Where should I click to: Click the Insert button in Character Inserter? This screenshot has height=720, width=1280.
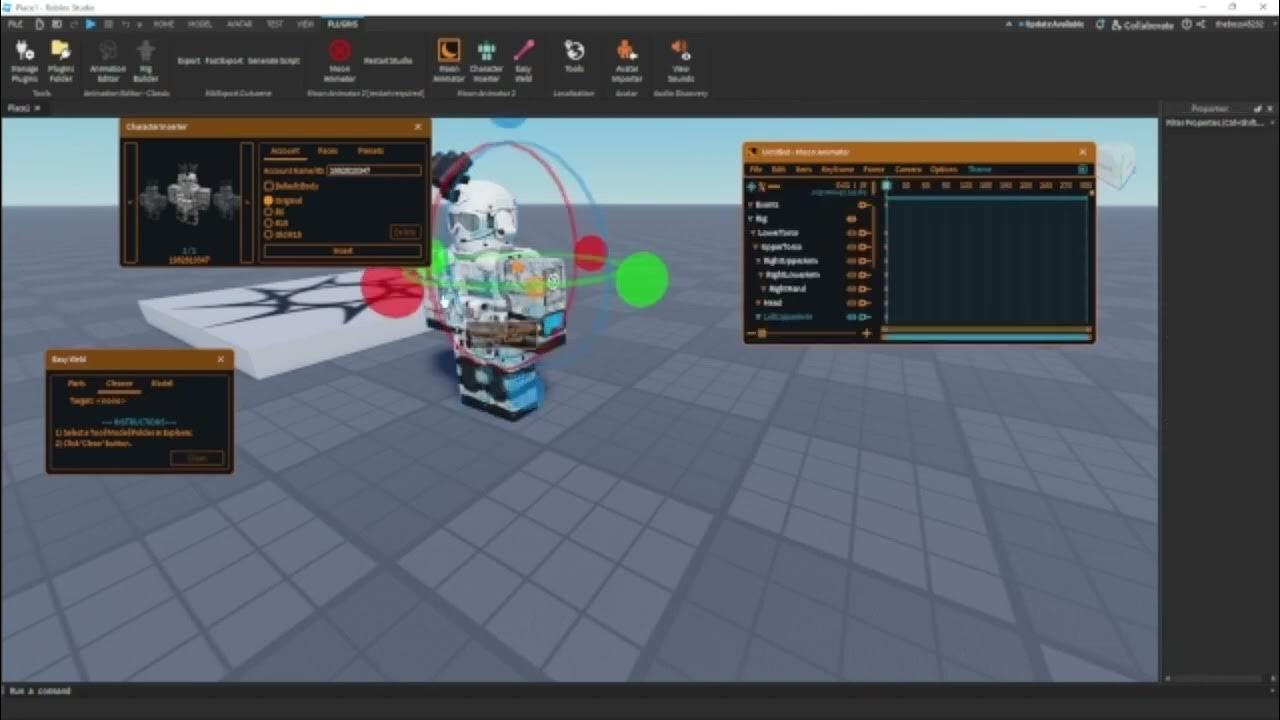(x=342, y=251)
